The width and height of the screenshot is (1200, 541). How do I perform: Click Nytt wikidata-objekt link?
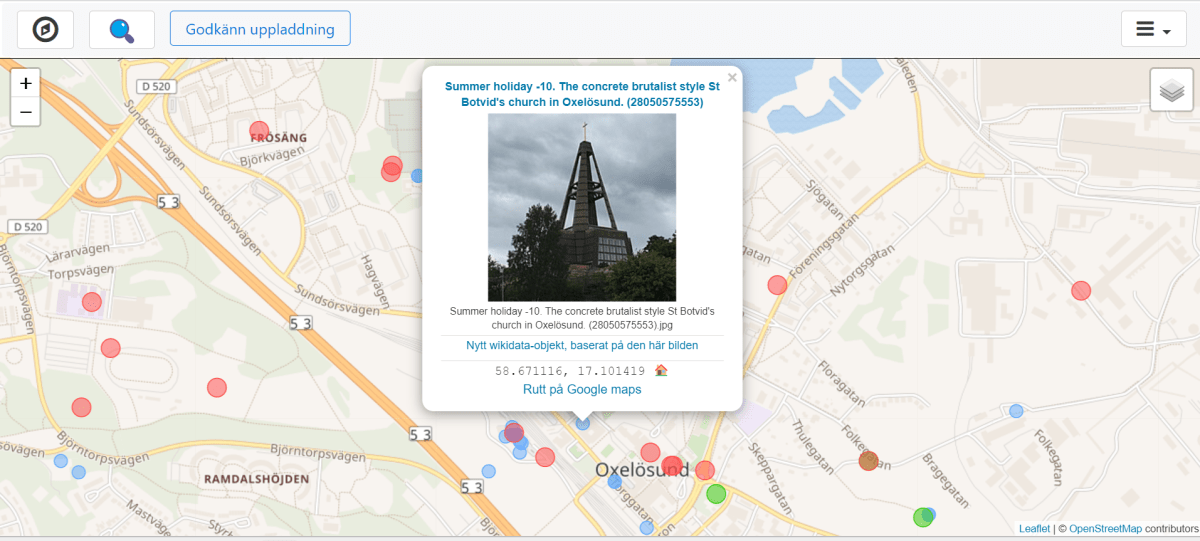pos(581,346)
